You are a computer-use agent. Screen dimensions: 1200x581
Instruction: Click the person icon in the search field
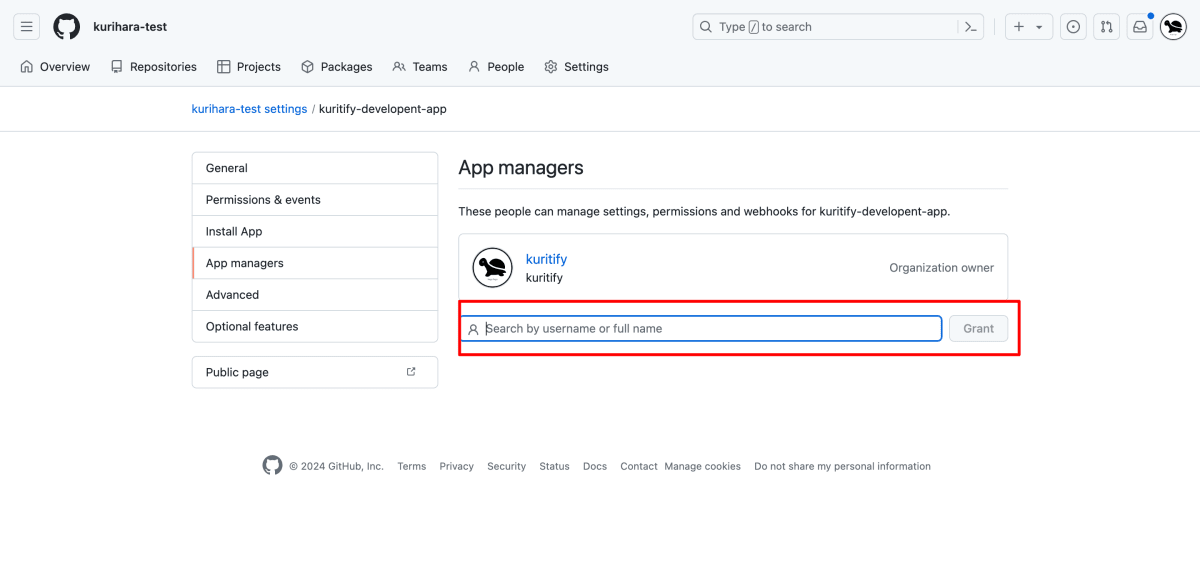473,329
